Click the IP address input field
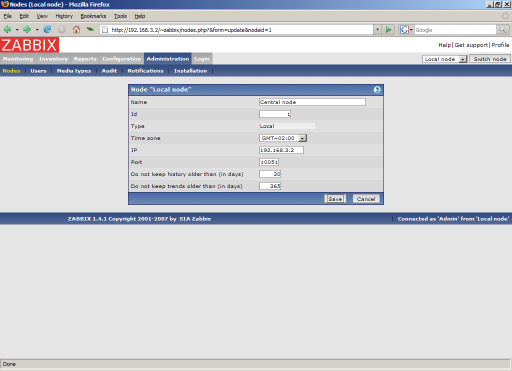 point(281,150)
